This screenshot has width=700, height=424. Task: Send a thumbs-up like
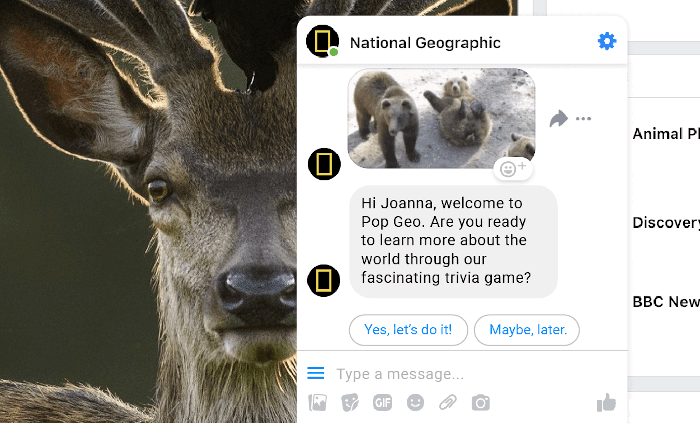click(x=606, y=403)
